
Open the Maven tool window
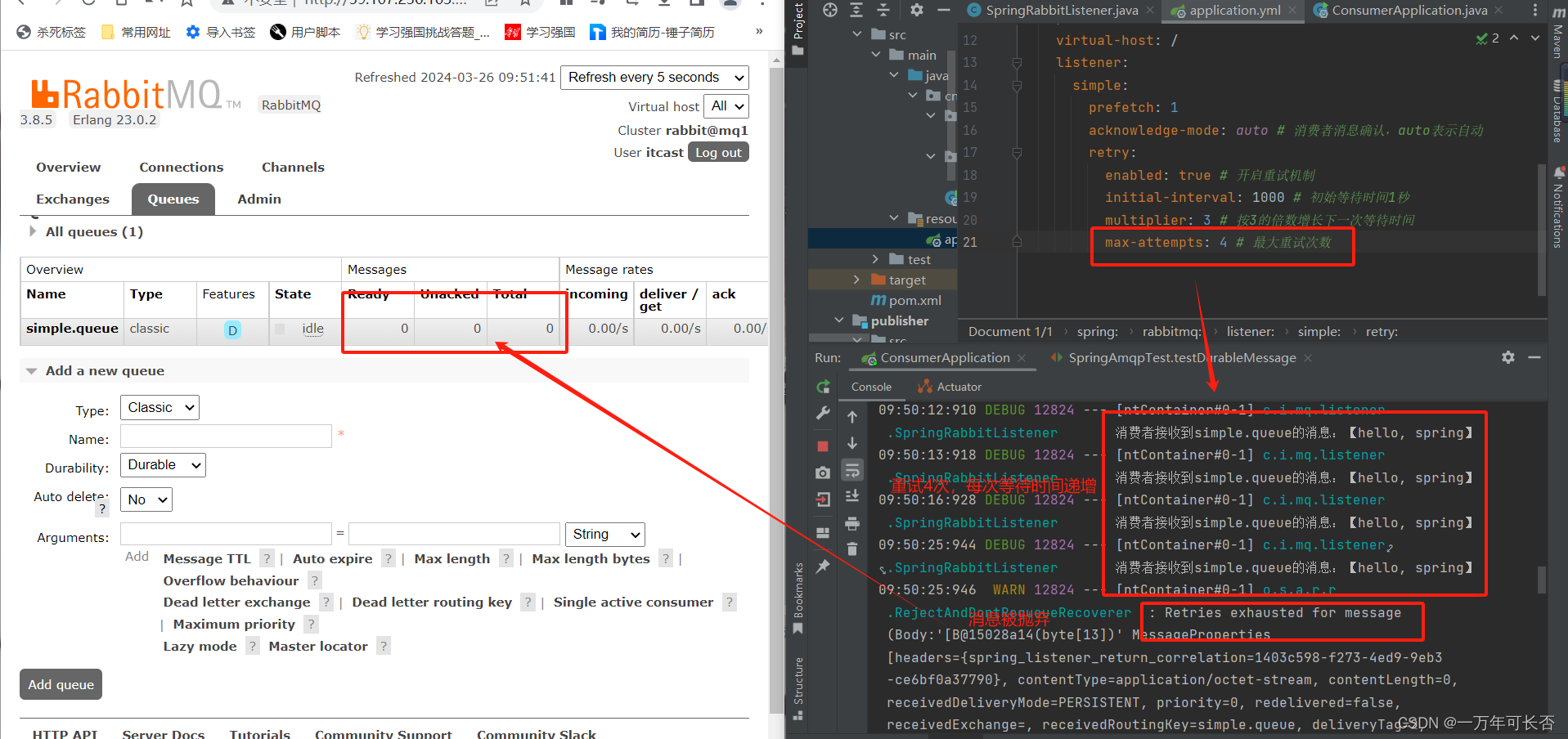1558,33
